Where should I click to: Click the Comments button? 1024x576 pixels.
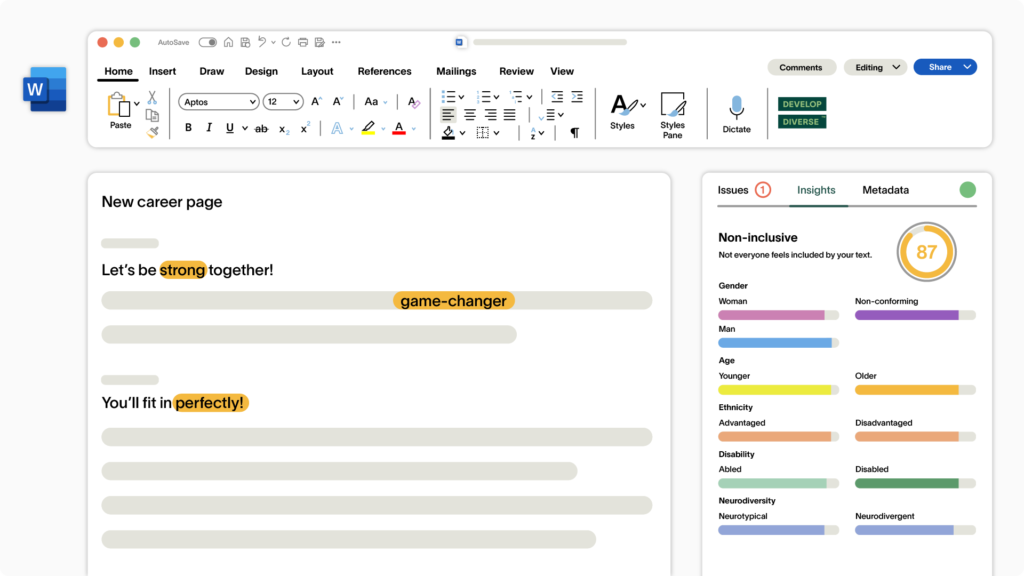click(x=801, y=67)
